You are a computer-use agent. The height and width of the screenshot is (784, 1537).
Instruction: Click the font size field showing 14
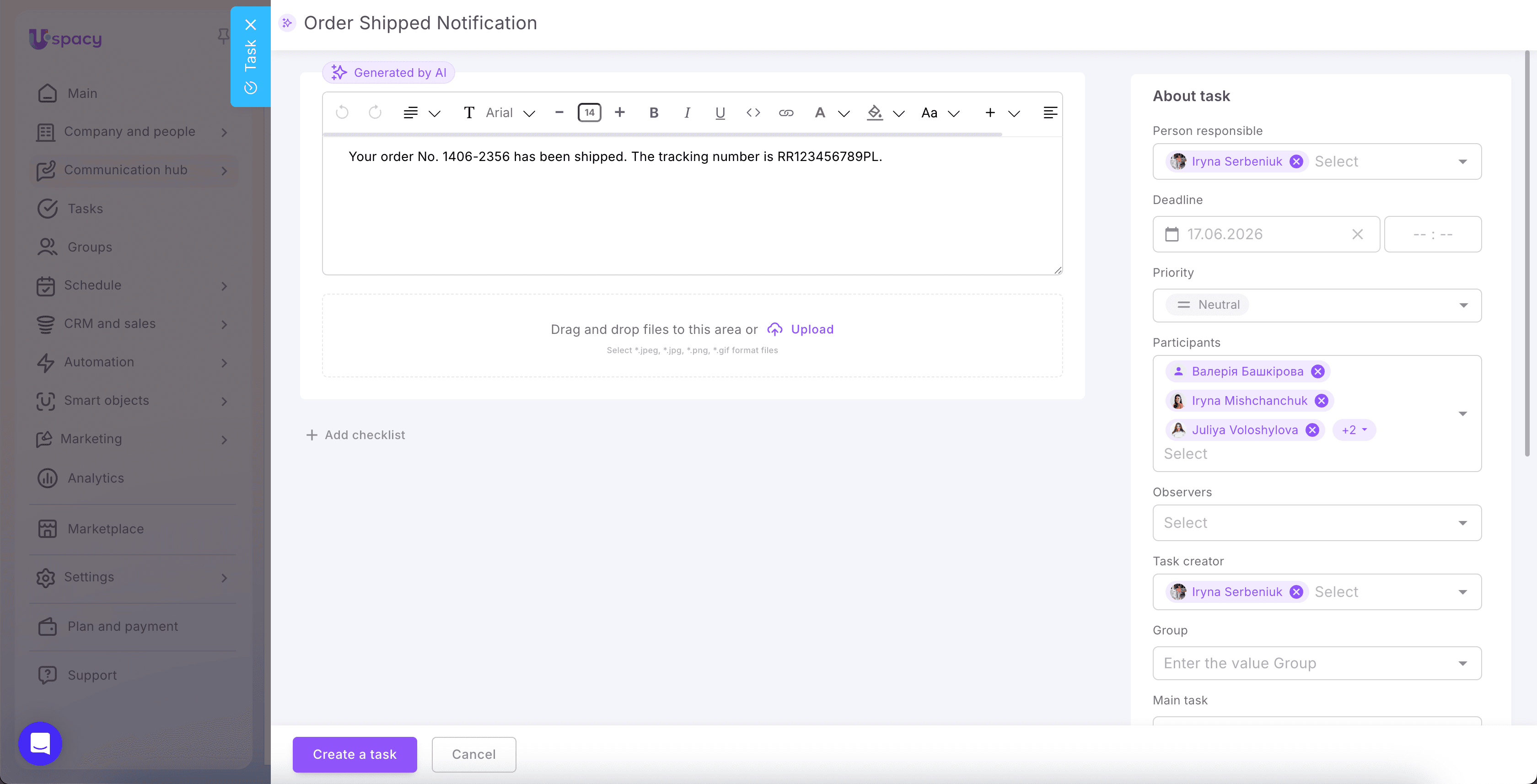pyautogui.click(x=589, y=112)
